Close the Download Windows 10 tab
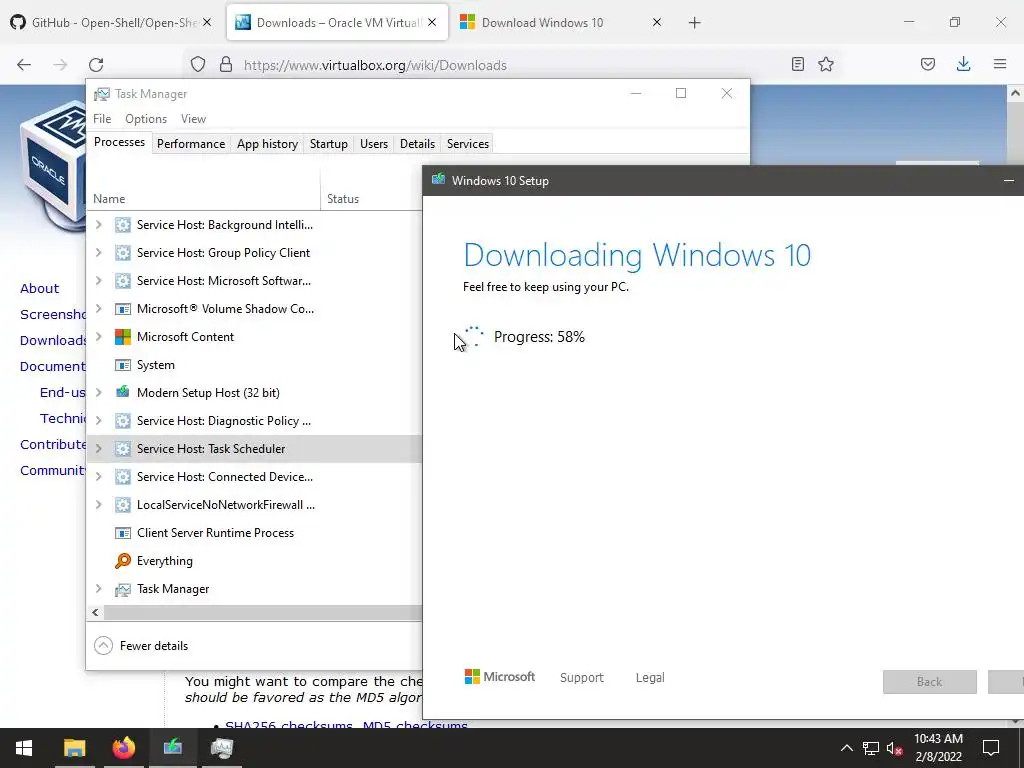Viewport: 1024px width, 768px height. point(657,22)
